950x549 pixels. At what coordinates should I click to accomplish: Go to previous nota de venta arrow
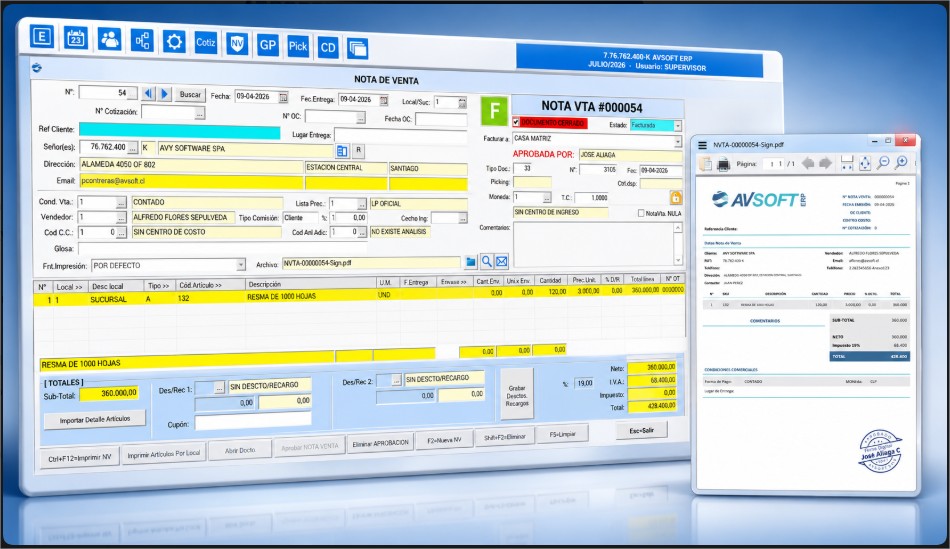coord(148,94)
